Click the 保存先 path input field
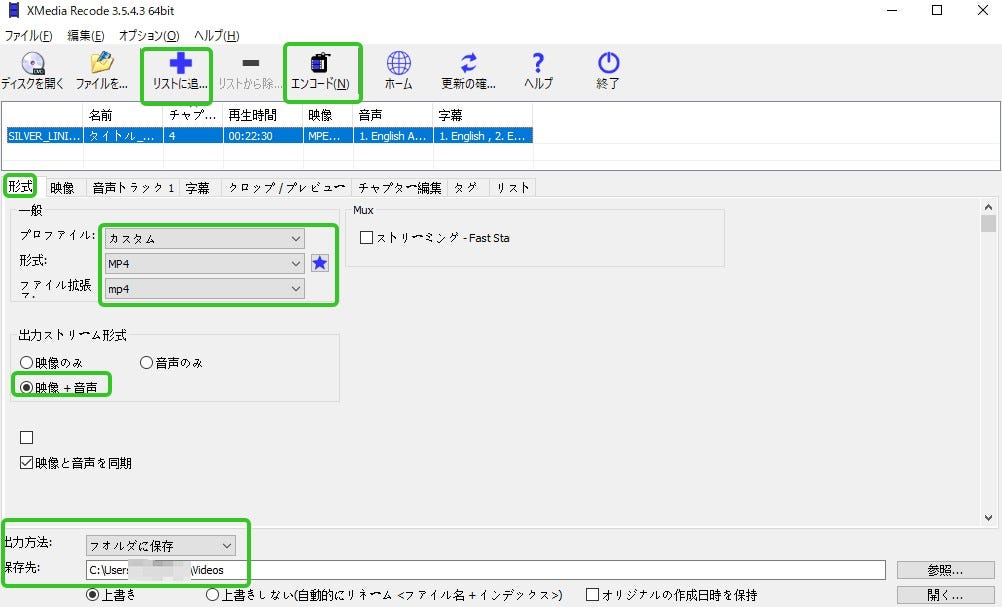Screen dimensions: 1002x607 pyautogui.click(x=486, y=570)
